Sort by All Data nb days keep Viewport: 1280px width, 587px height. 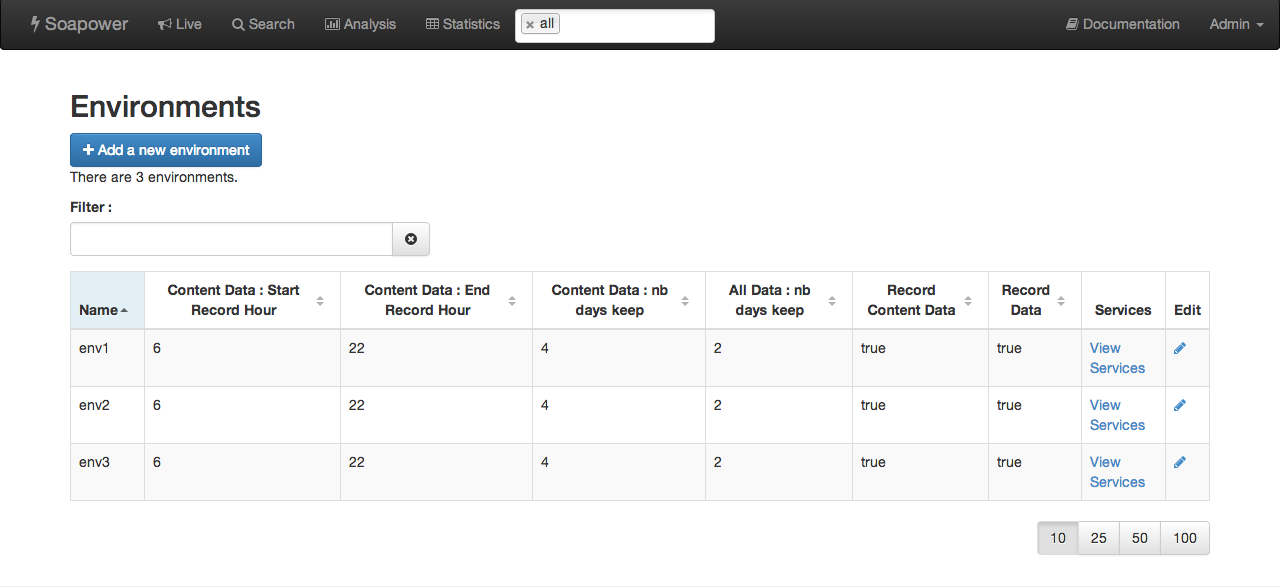point(779,300)
